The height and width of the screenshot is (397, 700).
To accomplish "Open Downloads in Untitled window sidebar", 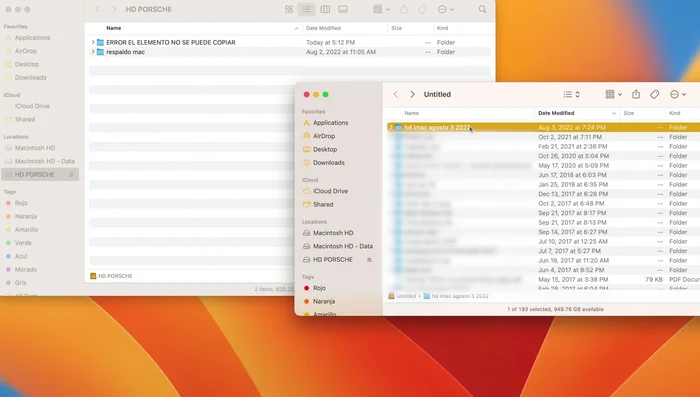I will pos(329,163).
